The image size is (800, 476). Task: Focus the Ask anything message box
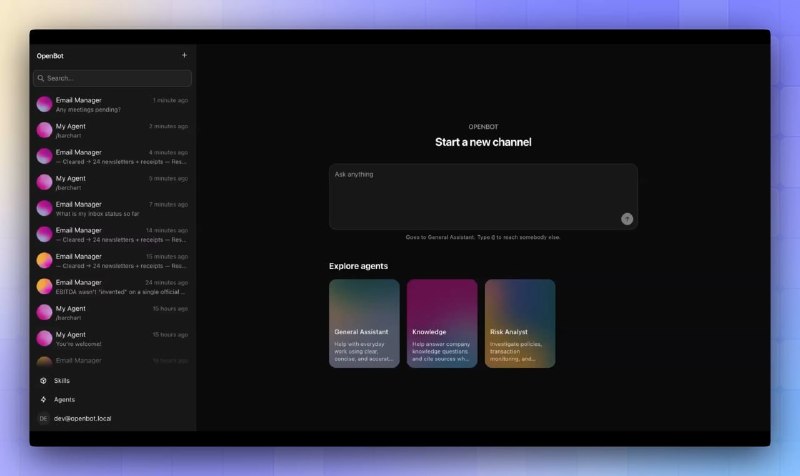click(x=483, y=196)
